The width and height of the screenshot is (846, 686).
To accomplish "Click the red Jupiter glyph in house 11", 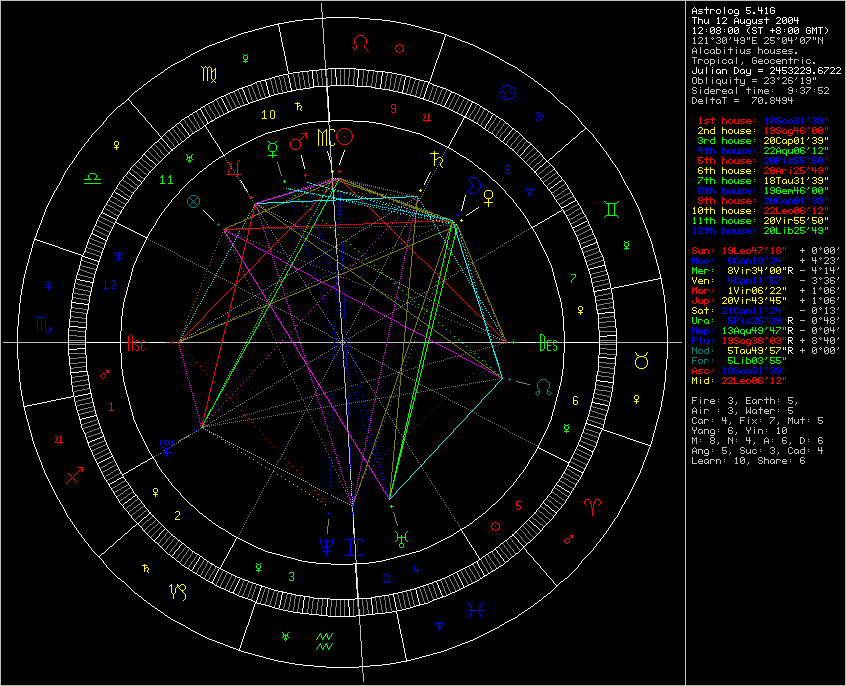I will click(x=236, y=166).
